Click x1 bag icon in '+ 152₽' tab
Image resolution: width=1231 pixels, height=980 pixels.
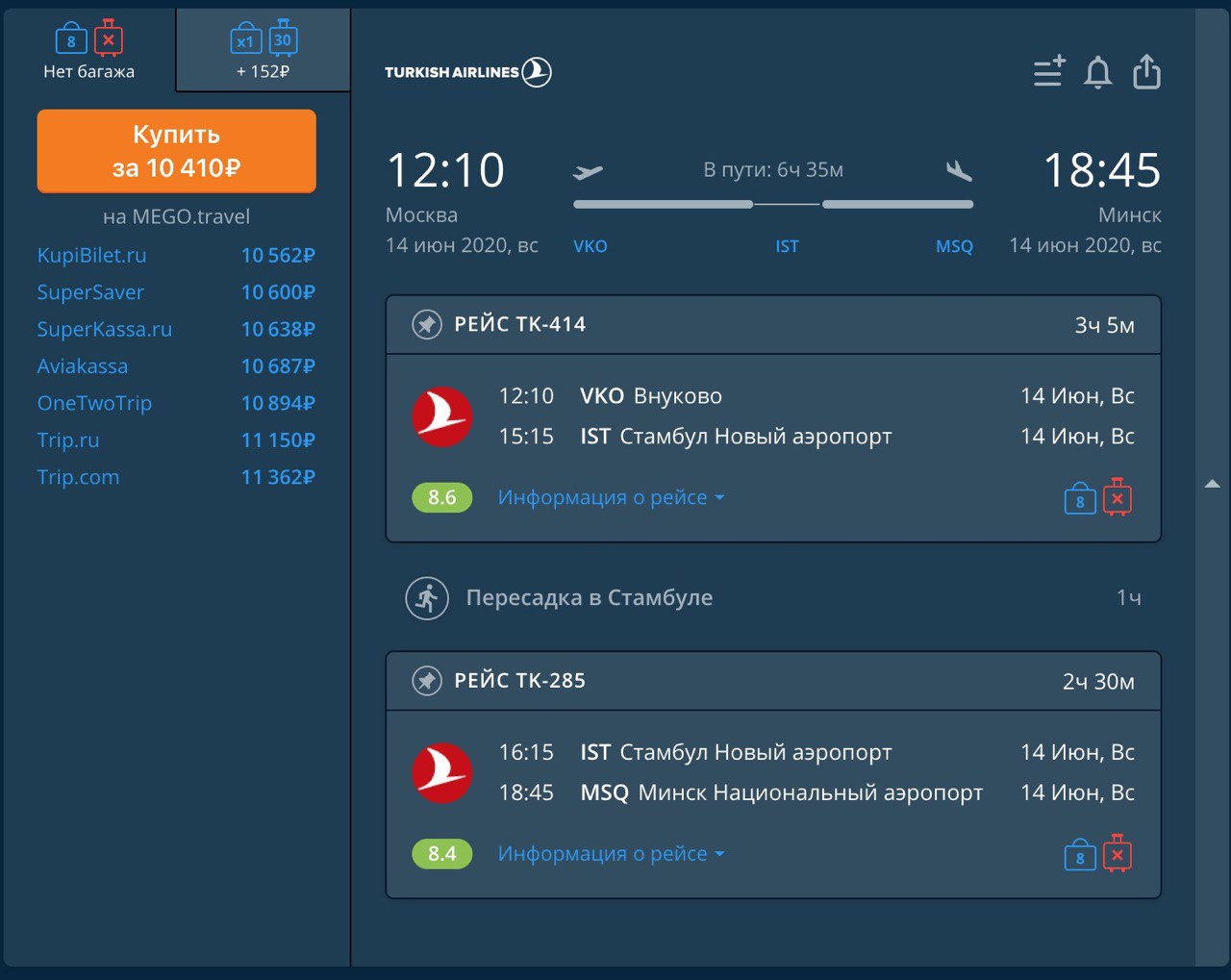pos(246,39)
